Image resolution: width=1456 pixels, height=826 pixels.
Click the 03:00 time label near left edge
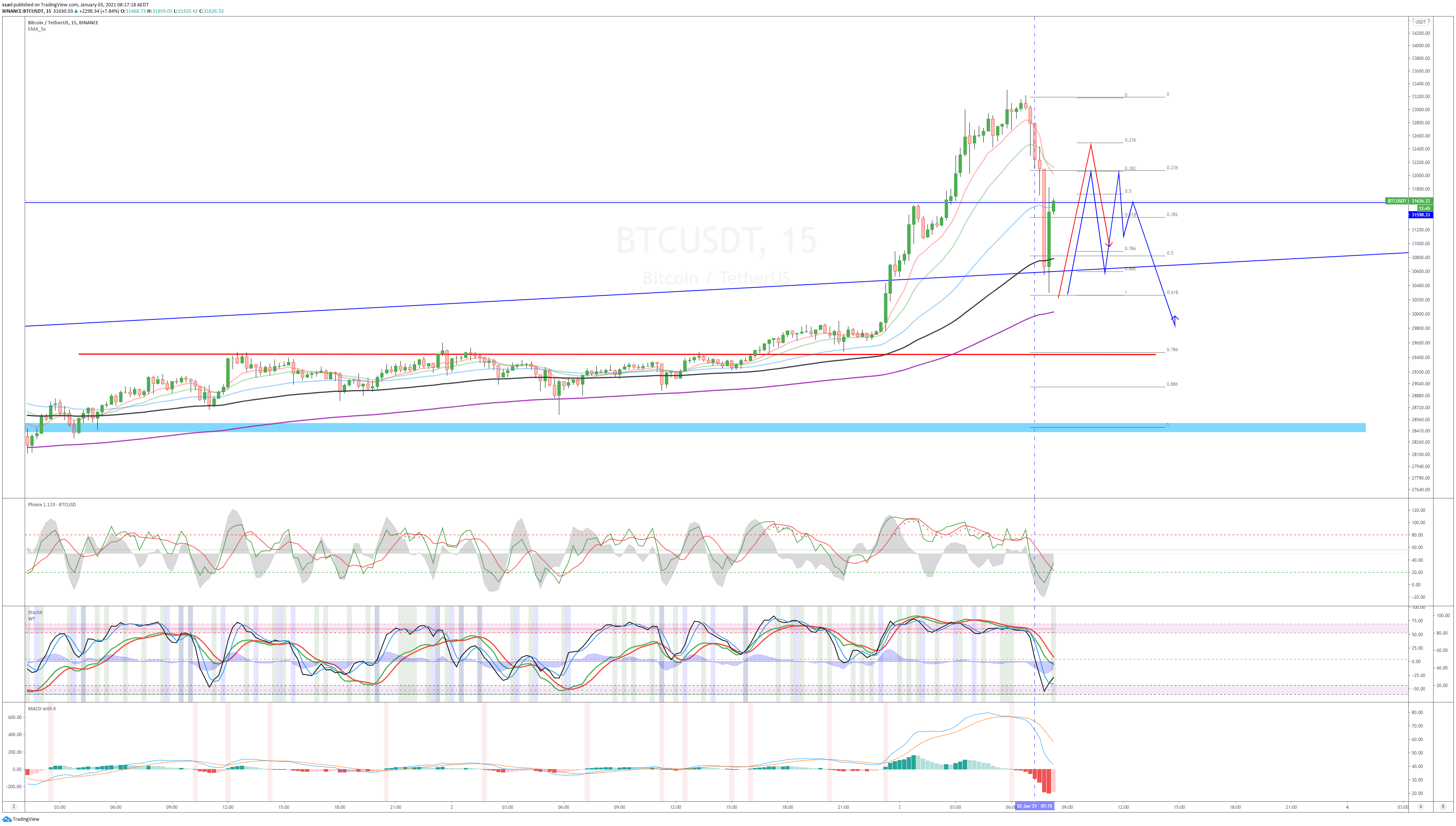60,807
